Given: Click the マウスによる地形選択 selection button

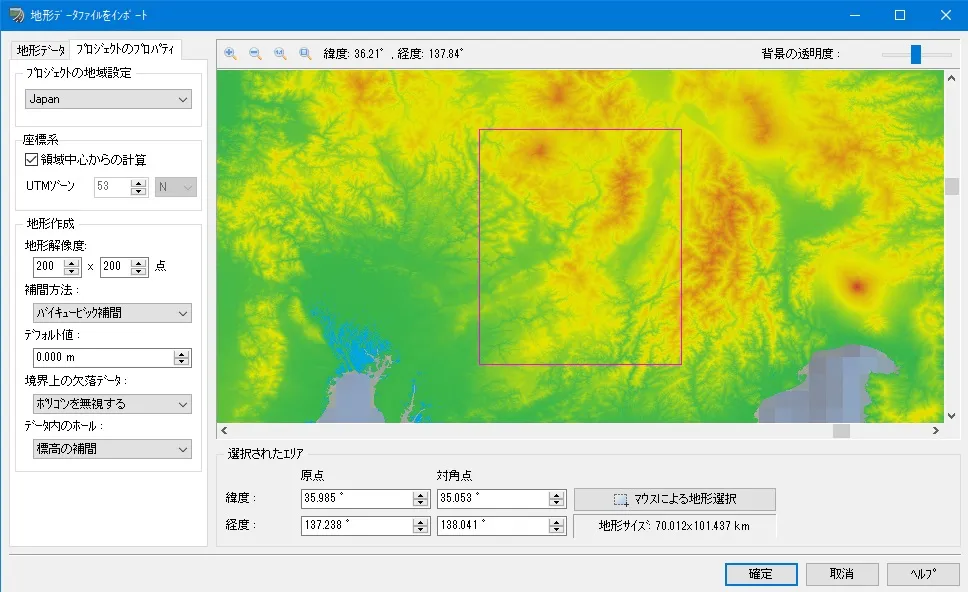Looking at the screenshot, I should (675, 499).
